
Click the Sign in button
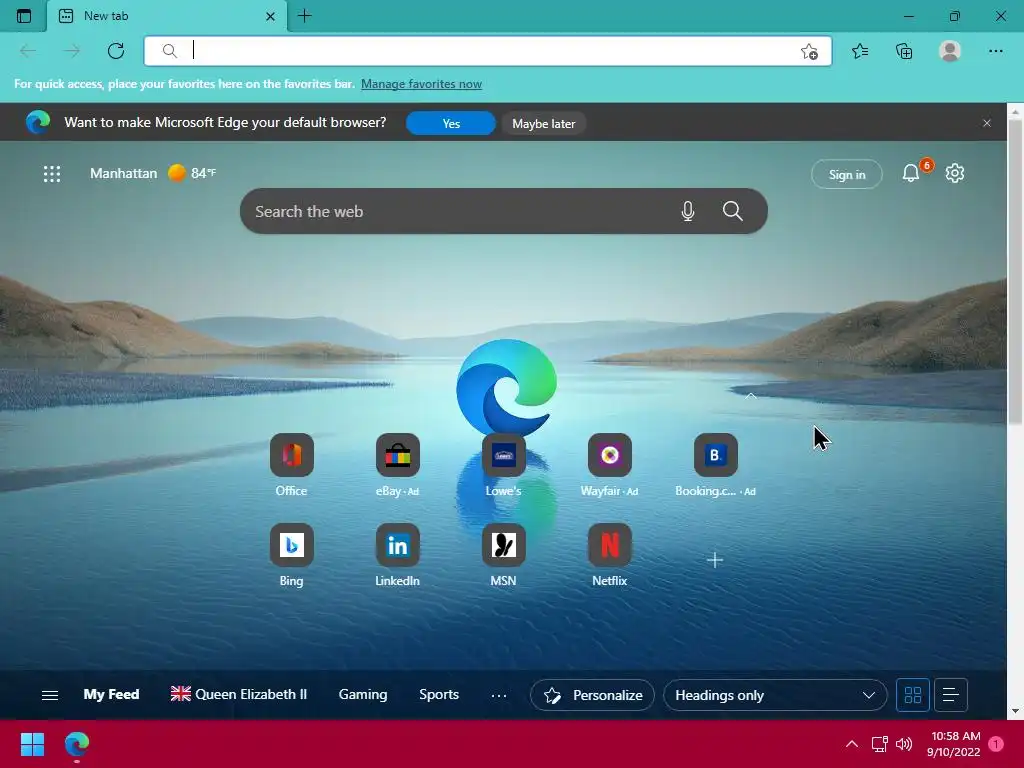click(846, 174)
